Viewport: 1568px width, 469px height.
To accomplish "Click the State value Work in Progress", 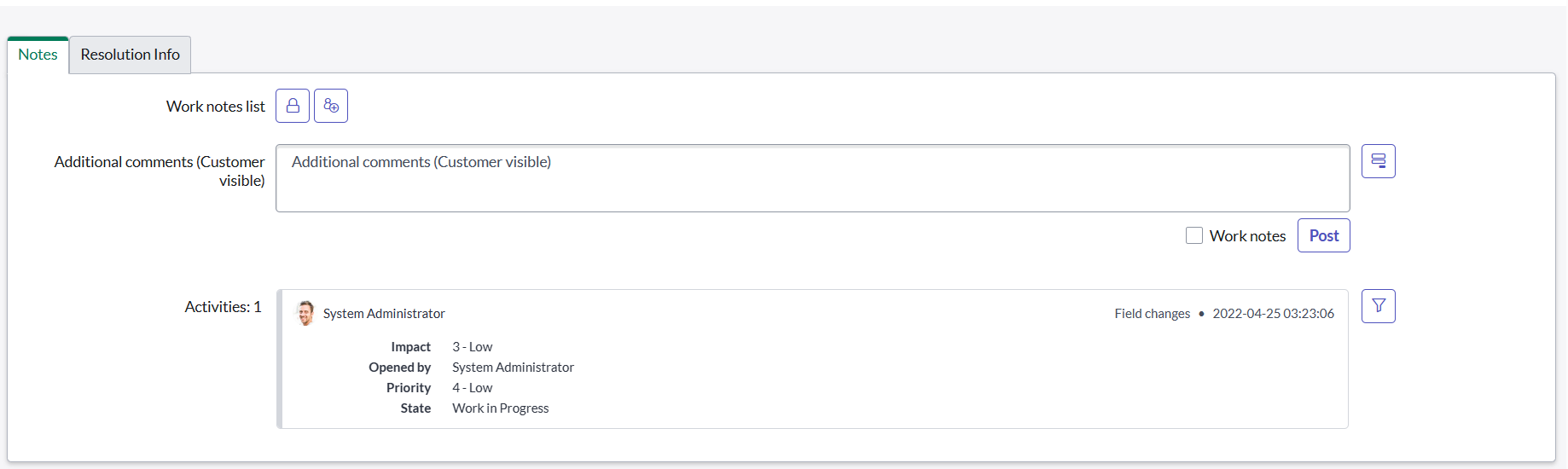I will (500, 408).
